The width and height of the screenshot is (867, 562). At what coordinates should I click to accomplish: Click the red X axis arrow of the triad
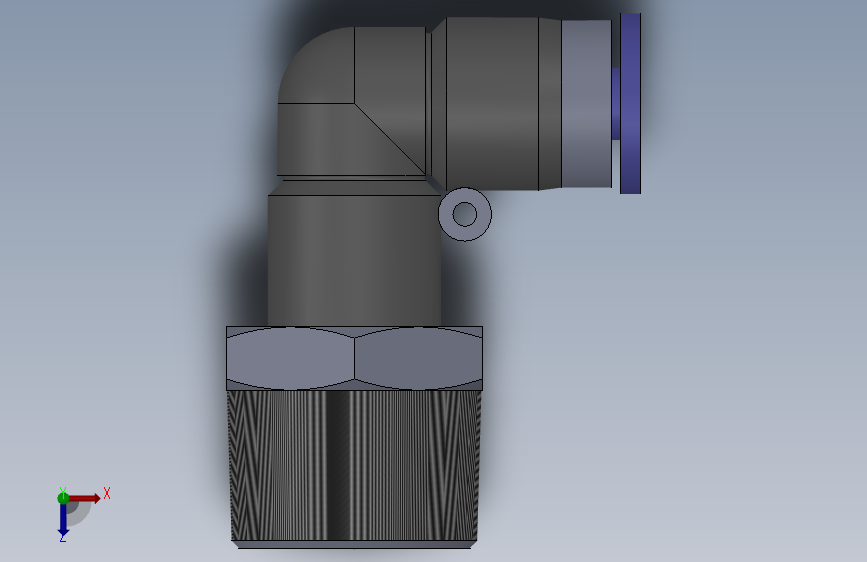(84, 498)
